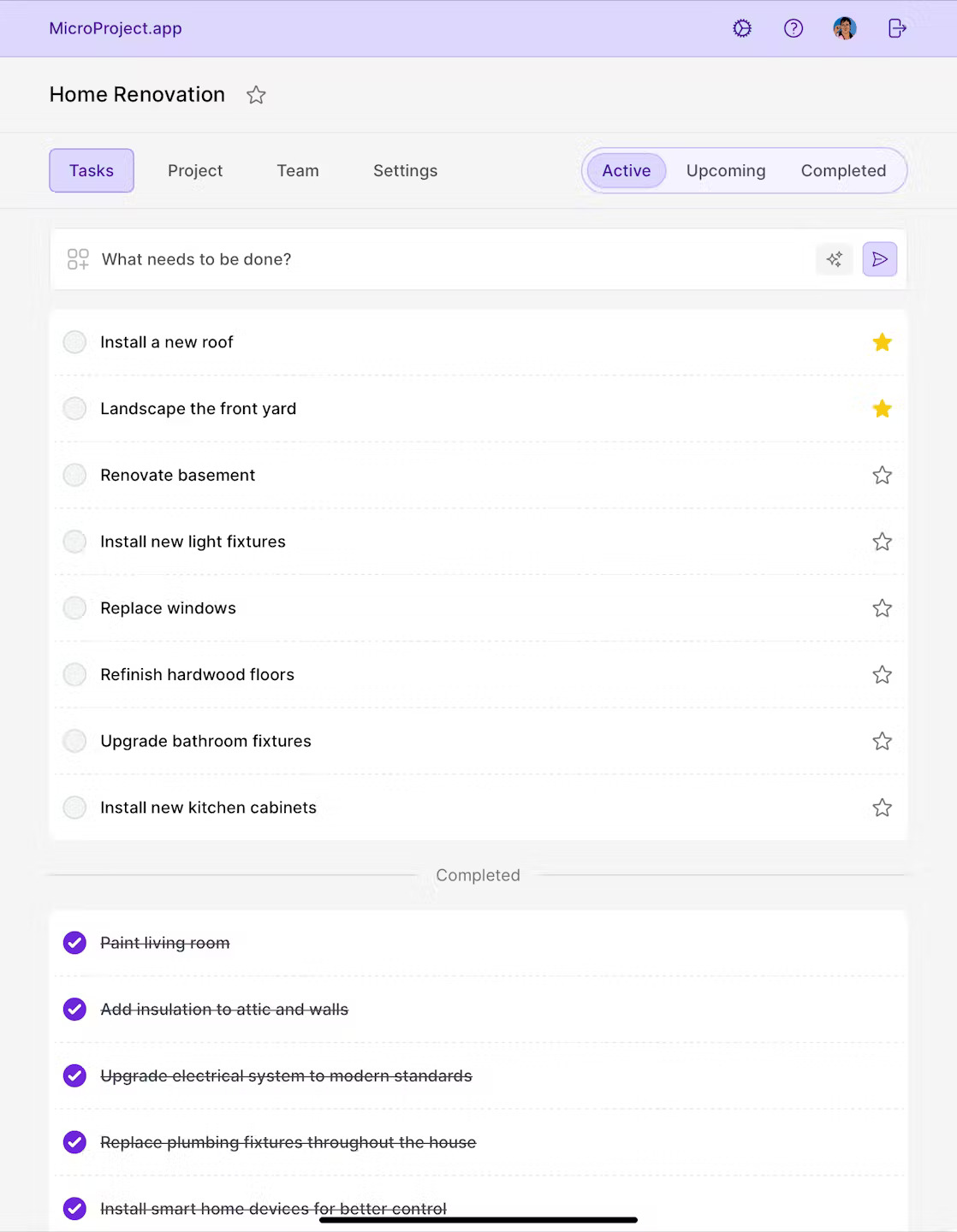The image size is (957, 1232).
Task: Click the add-widget grid icon in task input
Action: [78, 259]
